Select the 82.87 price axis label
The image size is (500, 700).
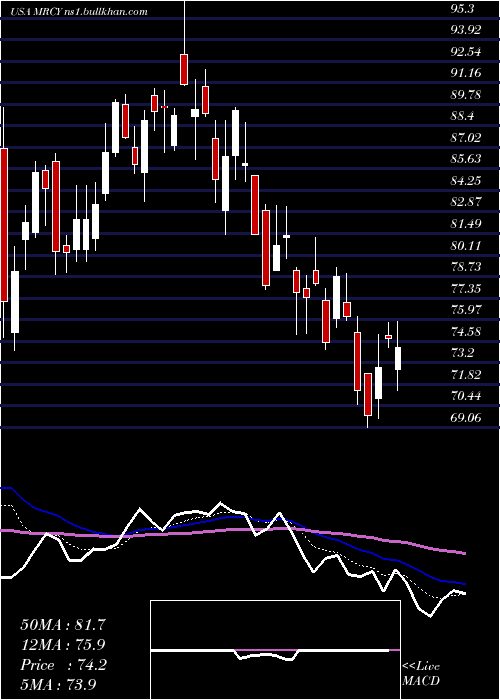pos(466,202)
